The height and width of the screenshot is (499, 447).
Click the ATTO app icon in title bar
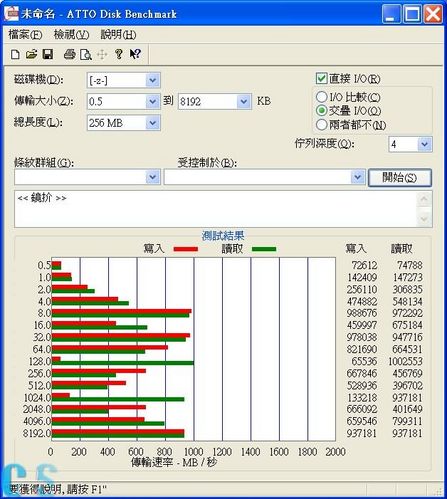pyautogui.click(x=12, y=14)
